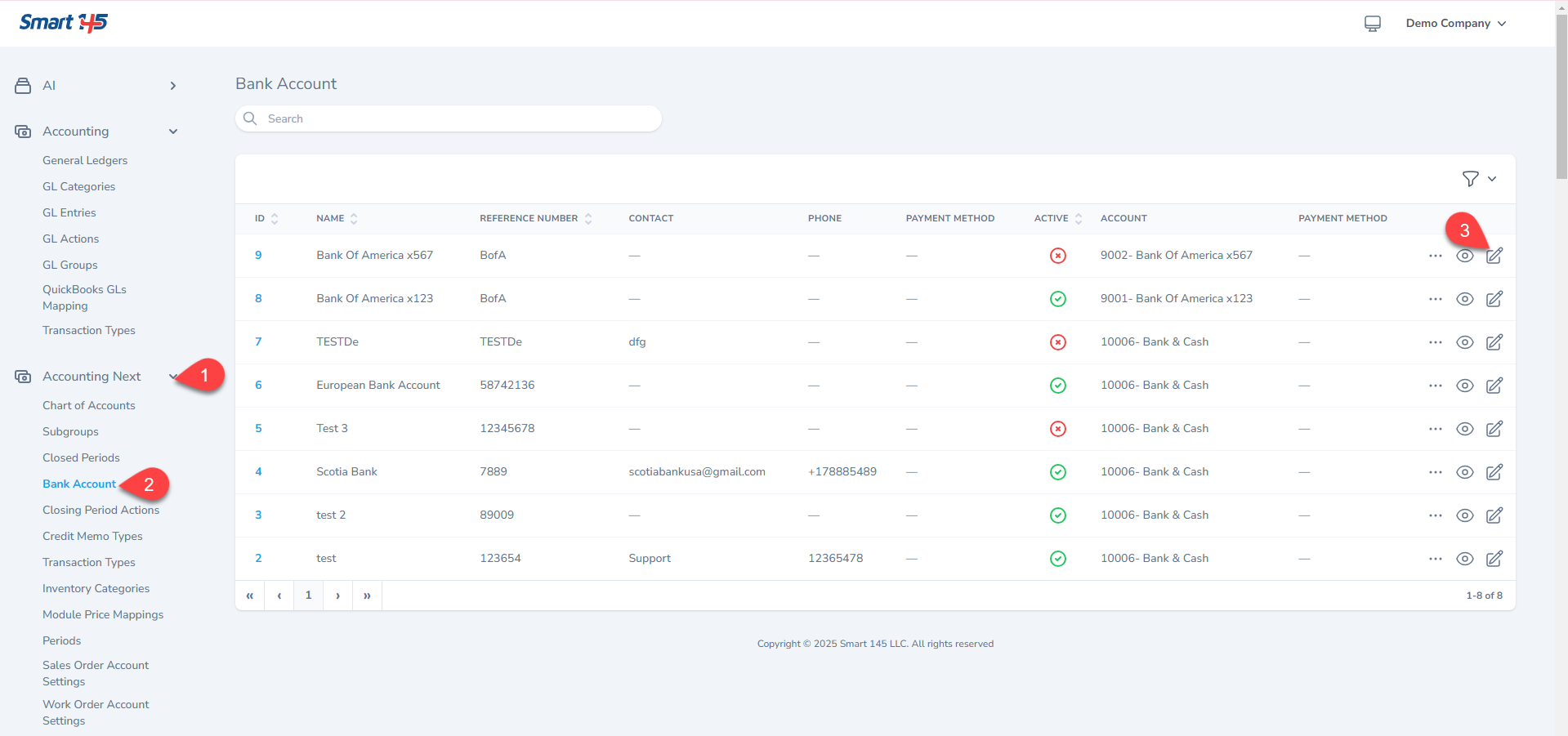Click the edit icon for Bank Of America x123

[x=1494, y=299]
